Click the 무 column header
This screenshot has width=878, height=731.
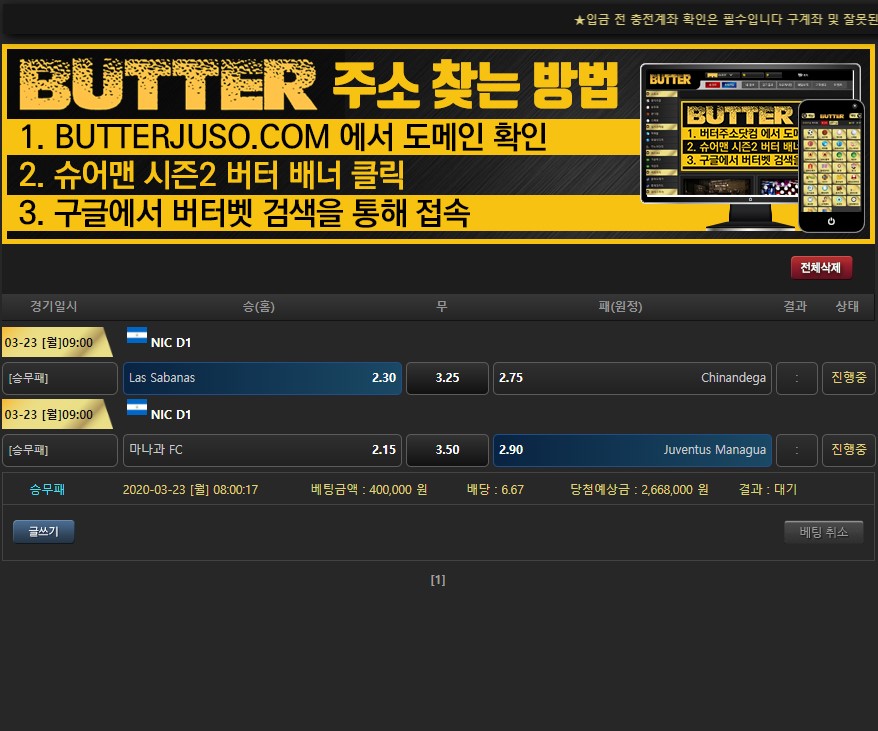point(442,306)
